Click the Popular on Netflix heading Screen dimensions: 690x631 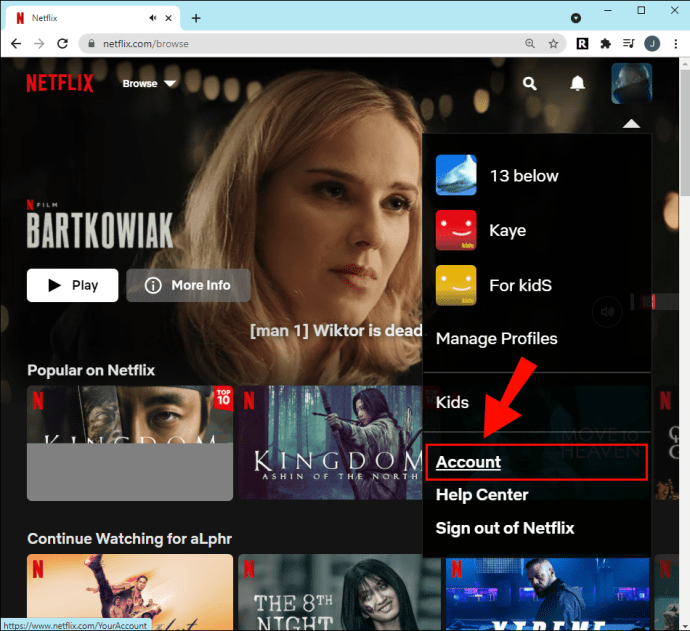(x=91, y=370)
